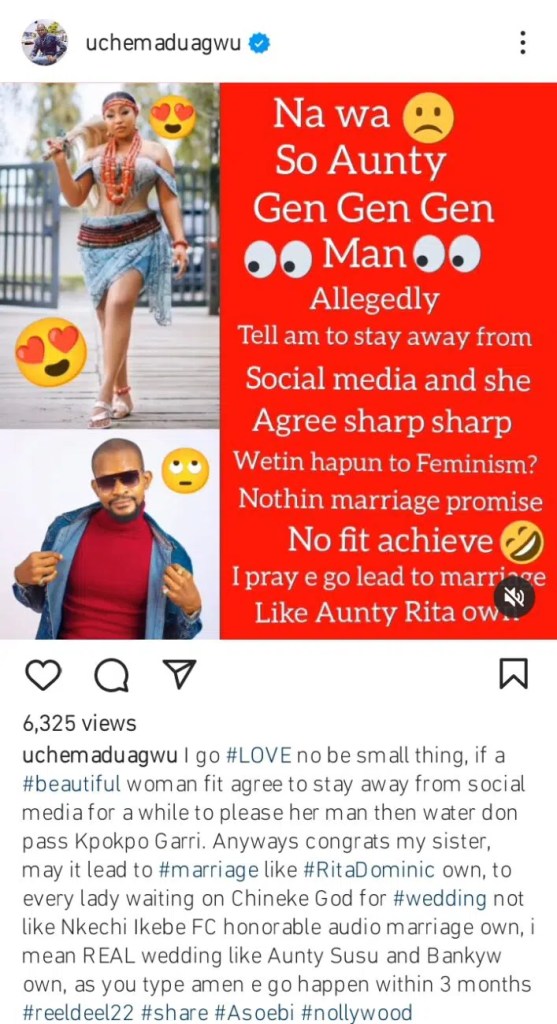Open the #LOVE hashtag
The height and width of the screenshot is (1024, 557).
(x=258, y=755)
